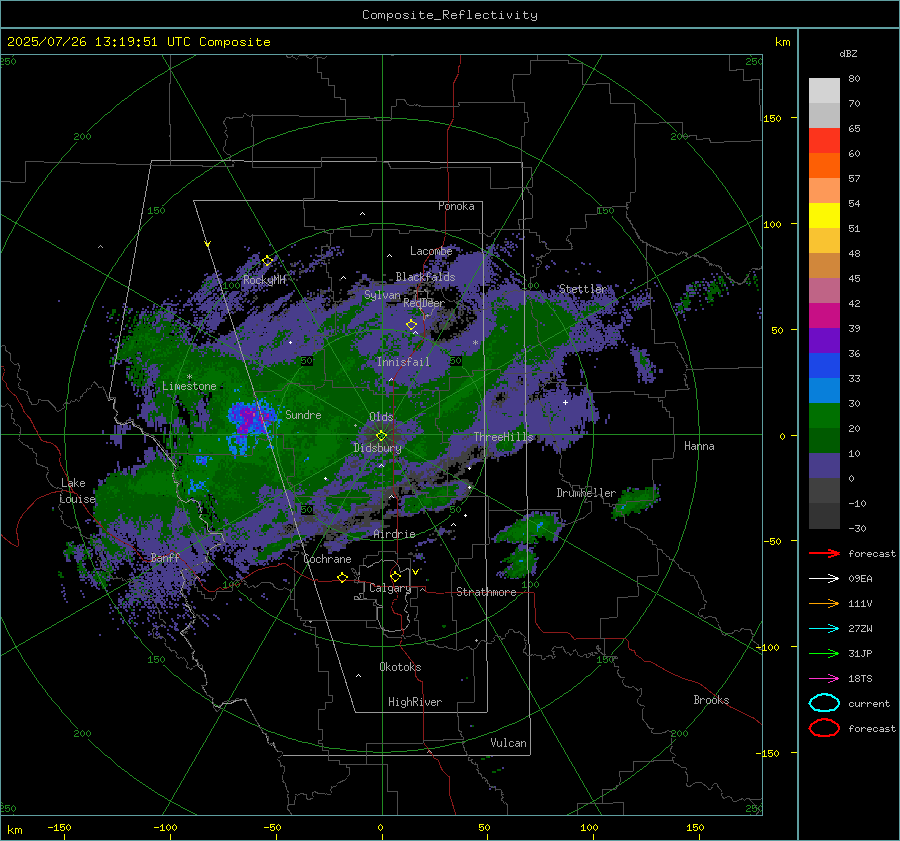This screenshot has width=900, height=841.
Task: Click the current legend label
Action: pyautogui.click(x=869, y=703)
